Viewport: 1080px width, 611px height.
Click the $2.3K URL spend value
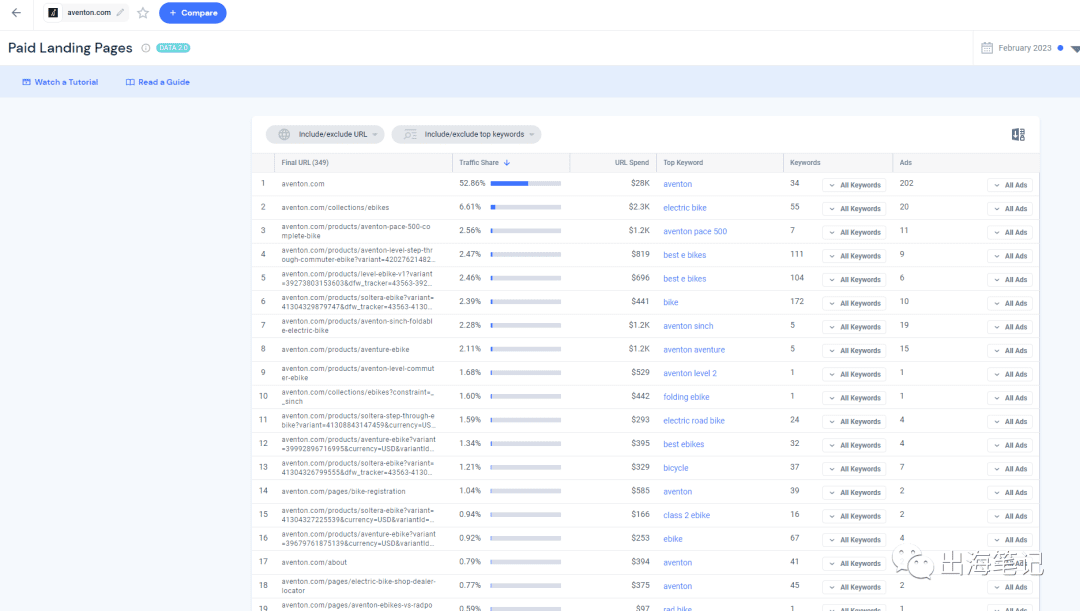[x=638, y=207]
